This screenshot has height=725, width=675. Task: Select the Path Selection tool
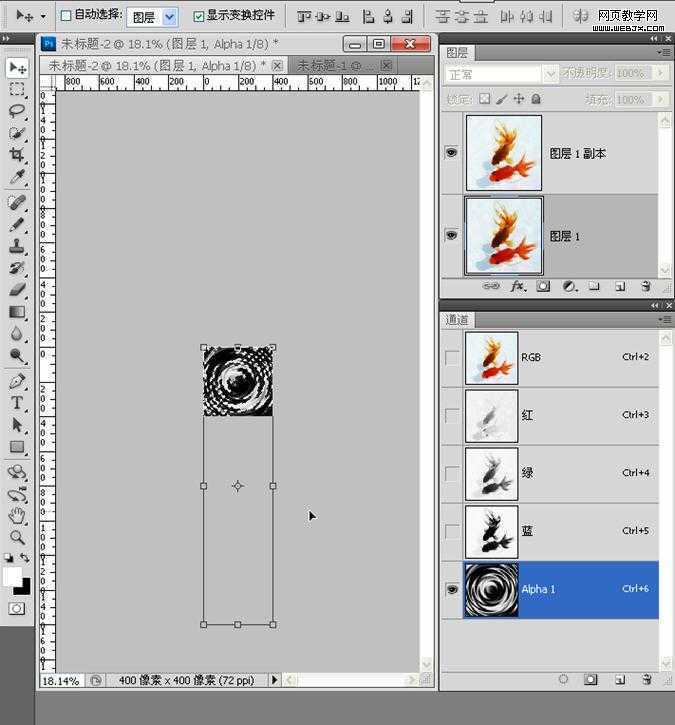pos(18,425)
